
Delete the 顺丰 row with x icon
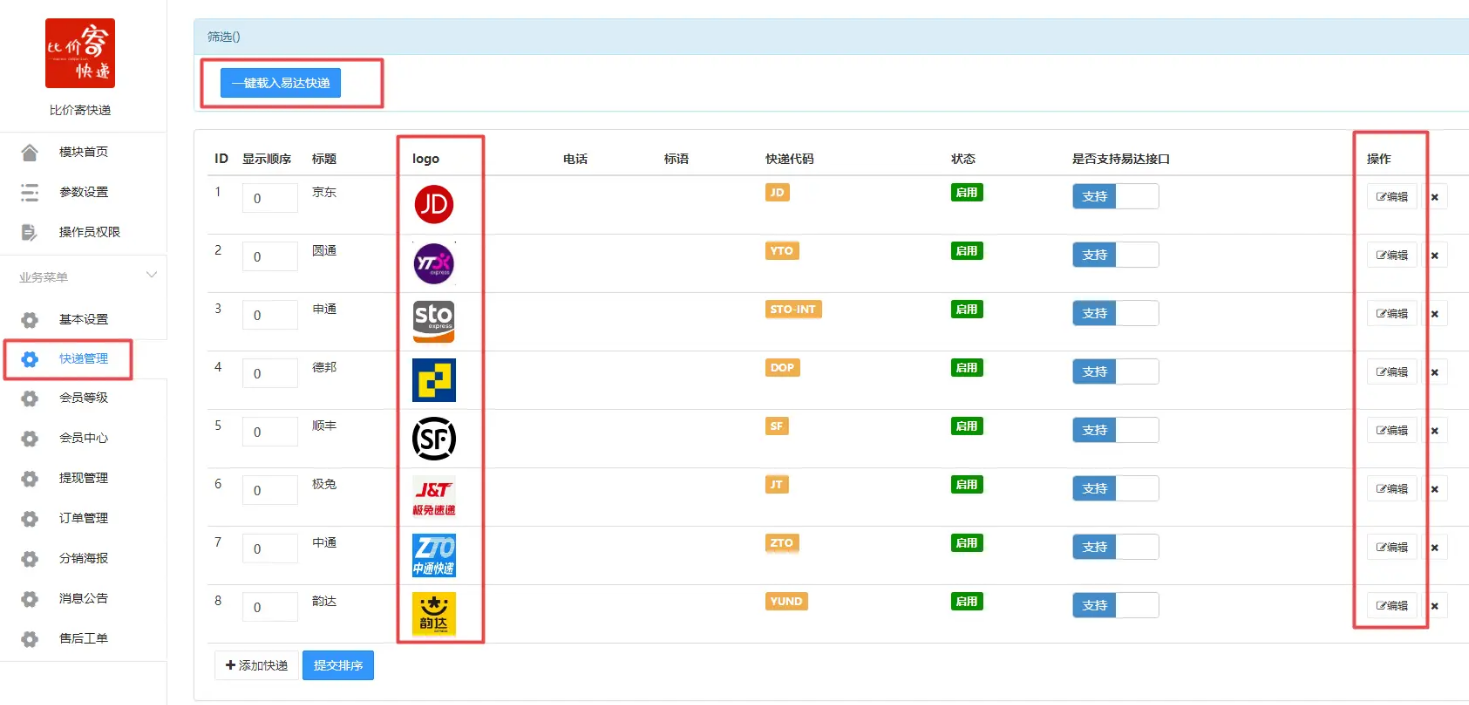1434,431
